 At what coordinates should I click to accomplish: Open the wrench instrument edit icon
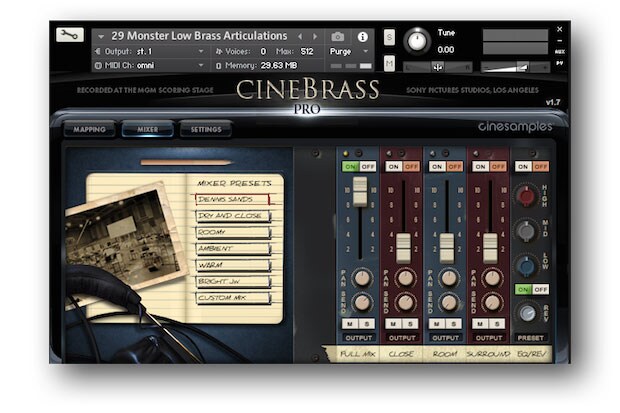[70, 35]
